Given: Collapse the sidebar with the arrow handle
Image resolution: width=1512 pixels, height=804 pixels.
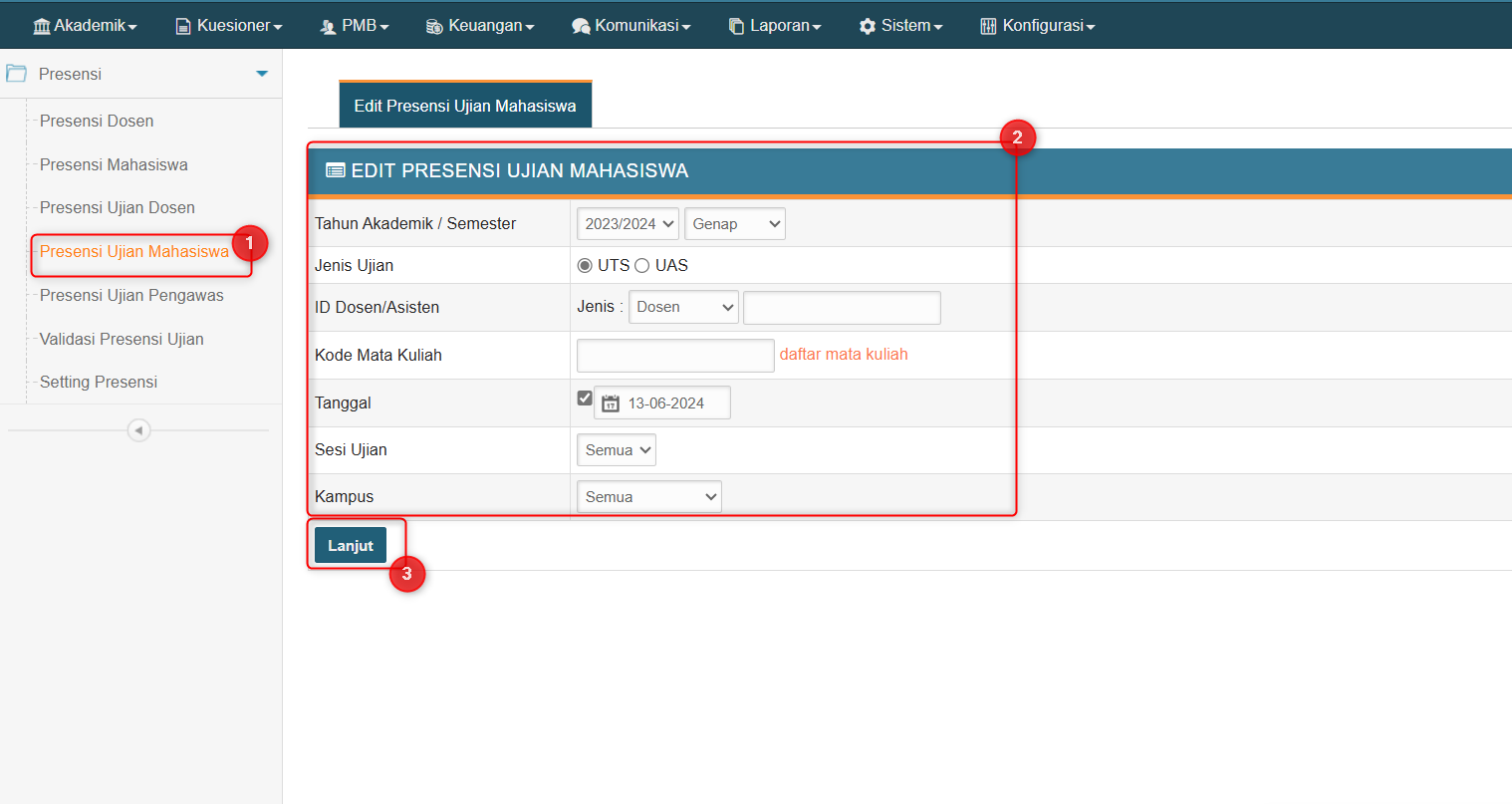Looking at the screenshot, I should pos(138,430).
